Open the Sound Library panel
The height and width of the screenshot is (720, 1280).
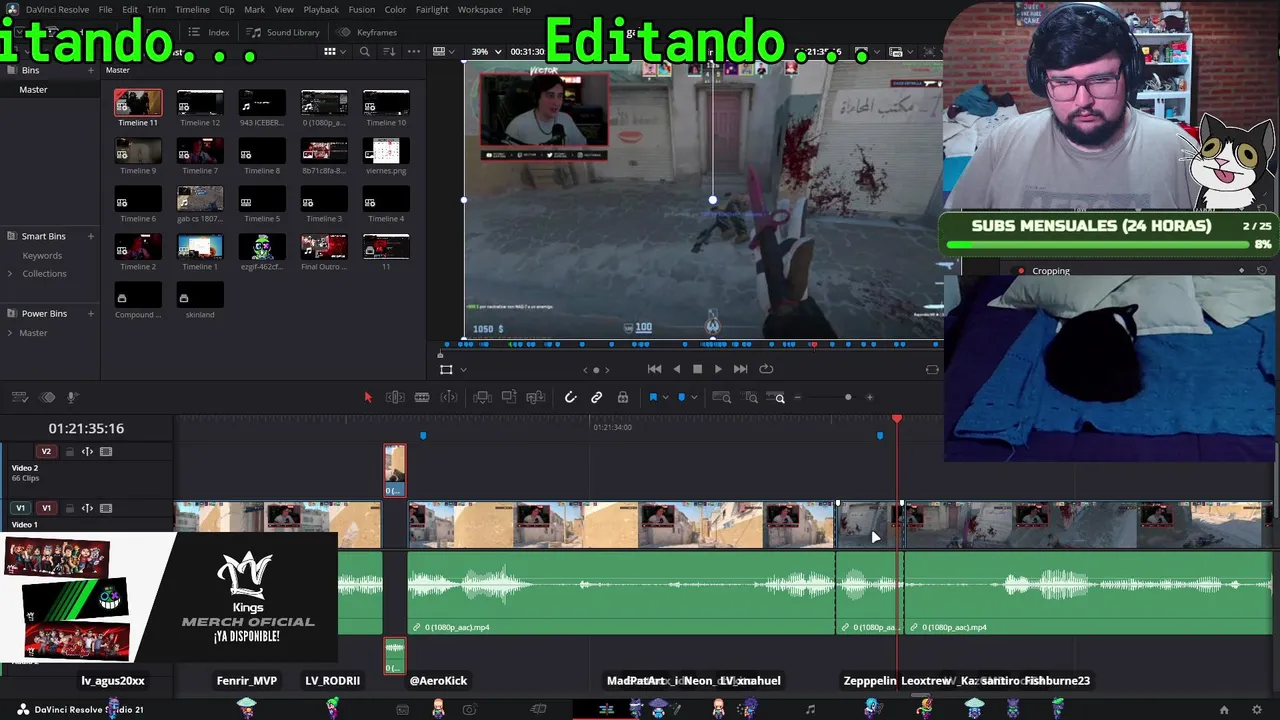tap(283, 32)
